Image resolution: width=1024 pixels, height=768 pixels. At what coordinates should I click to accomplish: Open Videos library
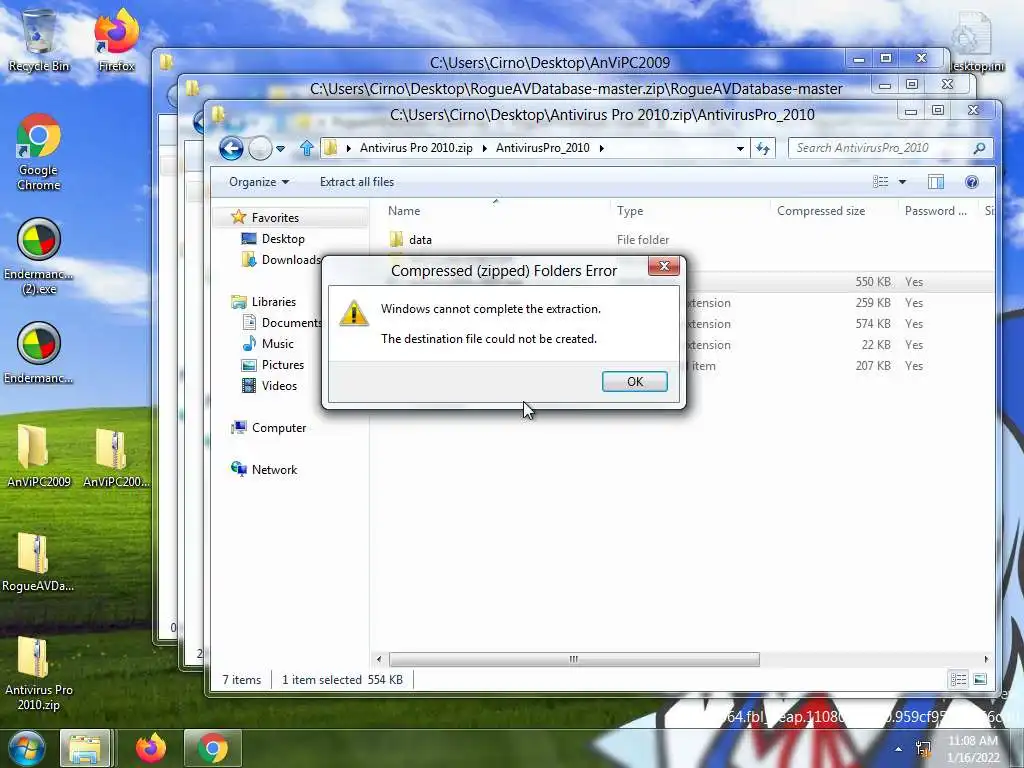click(x=279, y=386)
